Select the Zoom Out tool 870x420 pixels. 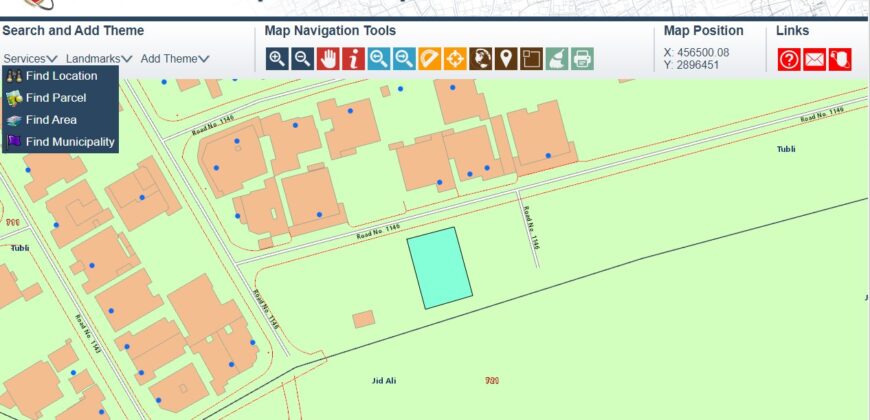(302, 58)
